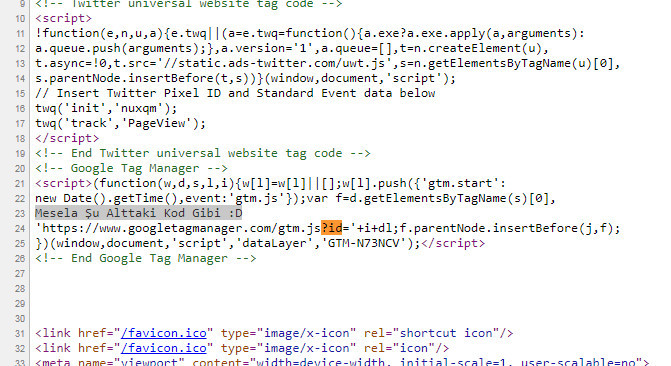The image size is (671, 366).
Task: Click line number 30 in the gutter
Action: coord(20,318)
